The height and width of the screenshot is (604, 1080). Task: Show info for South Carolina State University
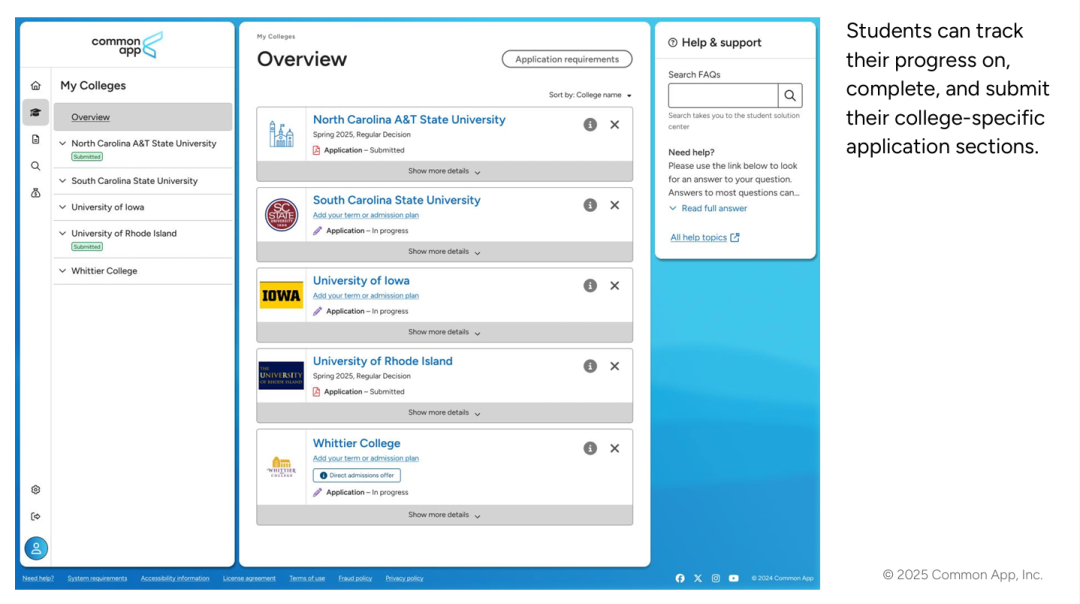590,205
